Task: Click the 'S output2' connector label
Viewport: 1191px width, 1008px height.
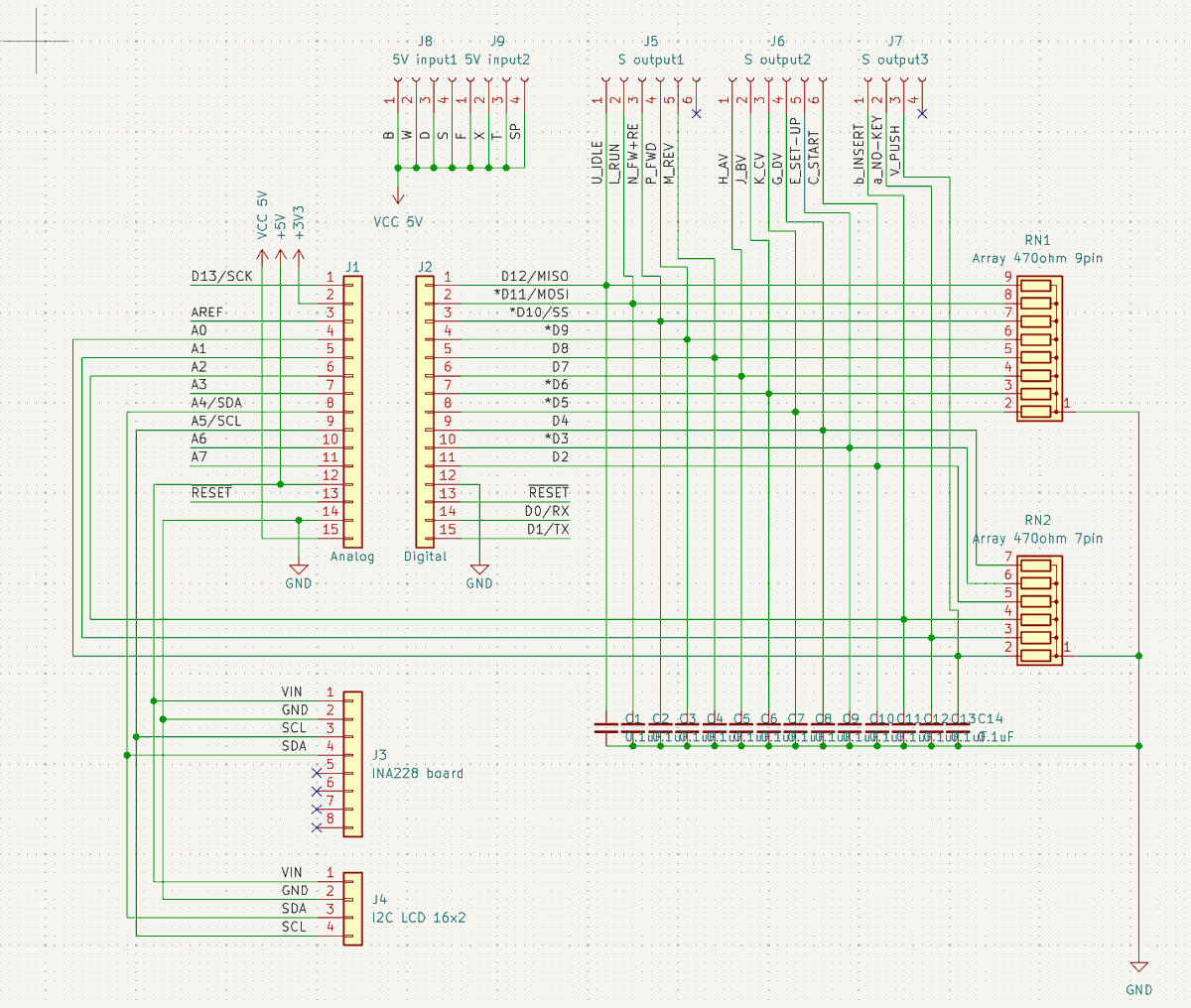Action: point(777,60)
